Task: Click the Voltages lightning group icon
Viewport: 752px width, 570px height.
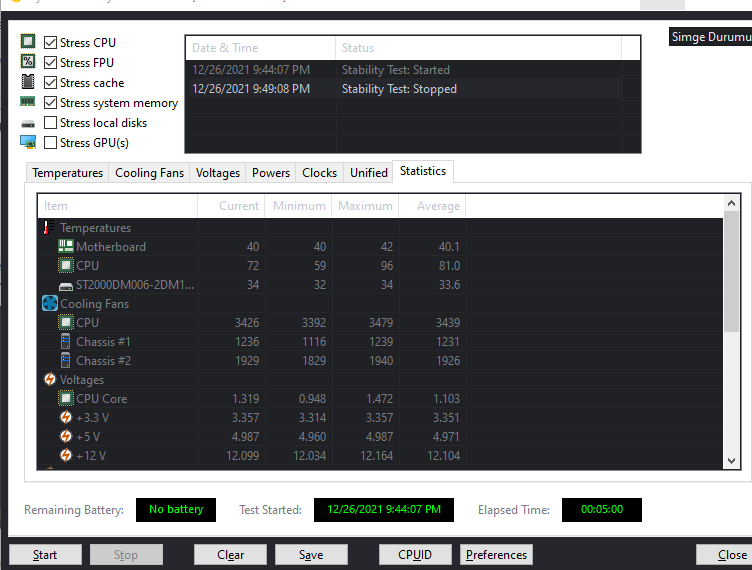Action: (50, 379)
